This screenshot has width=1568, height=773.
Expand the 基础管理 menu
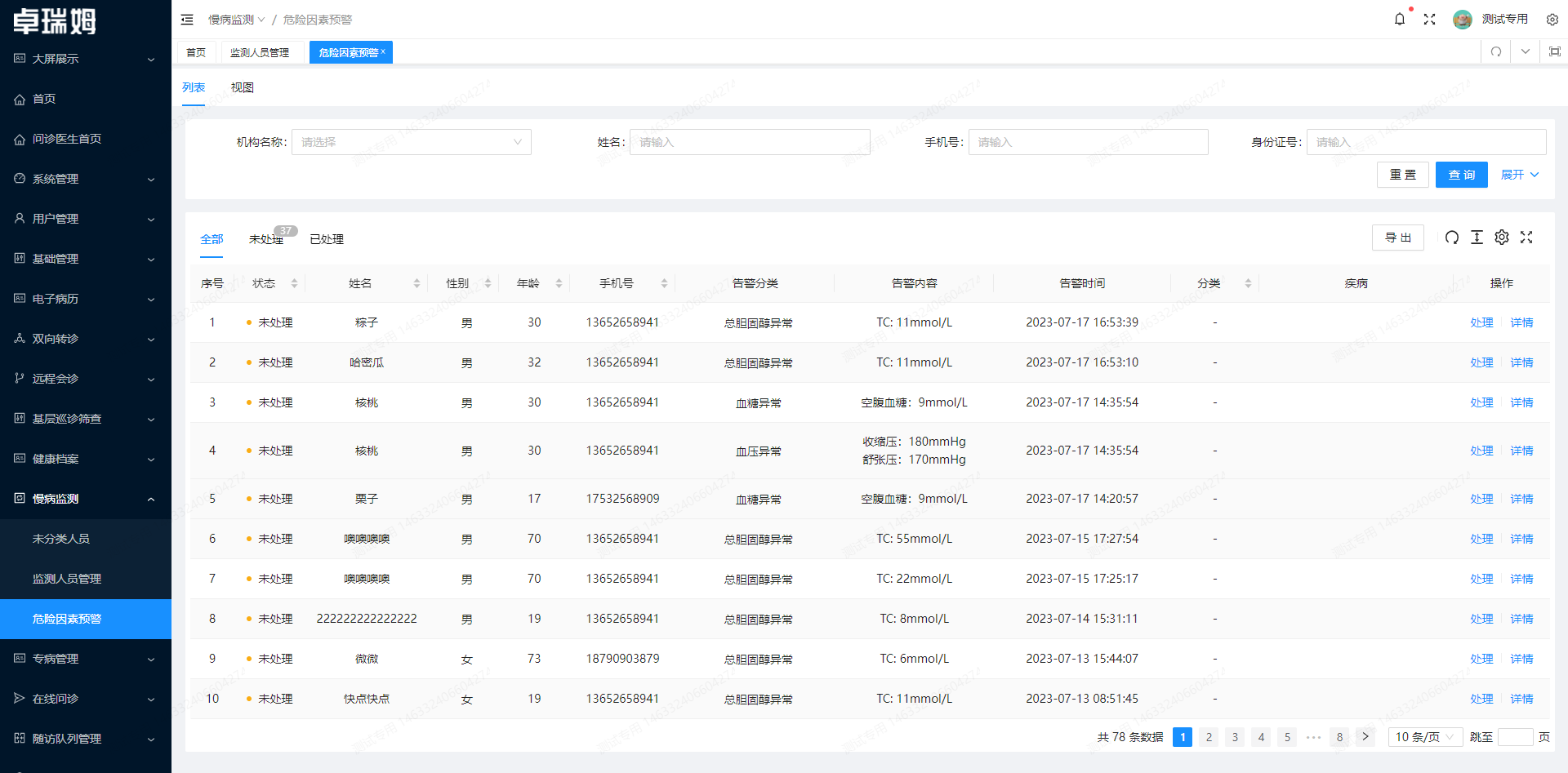[x=86, y=259]
